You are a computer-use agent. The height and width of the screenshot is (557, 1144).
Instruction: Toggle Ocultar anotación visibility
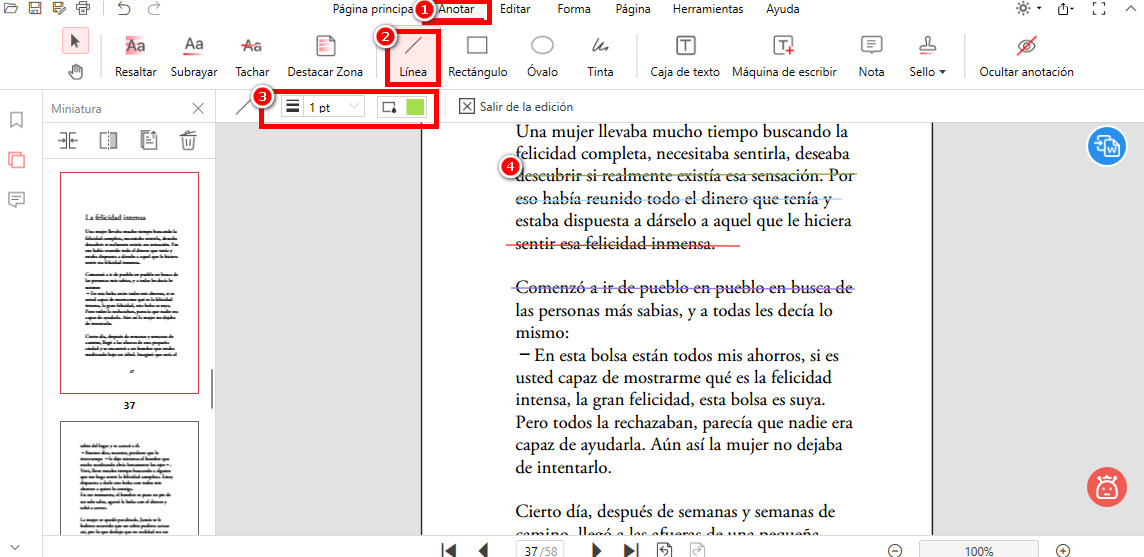[1027, 57]
